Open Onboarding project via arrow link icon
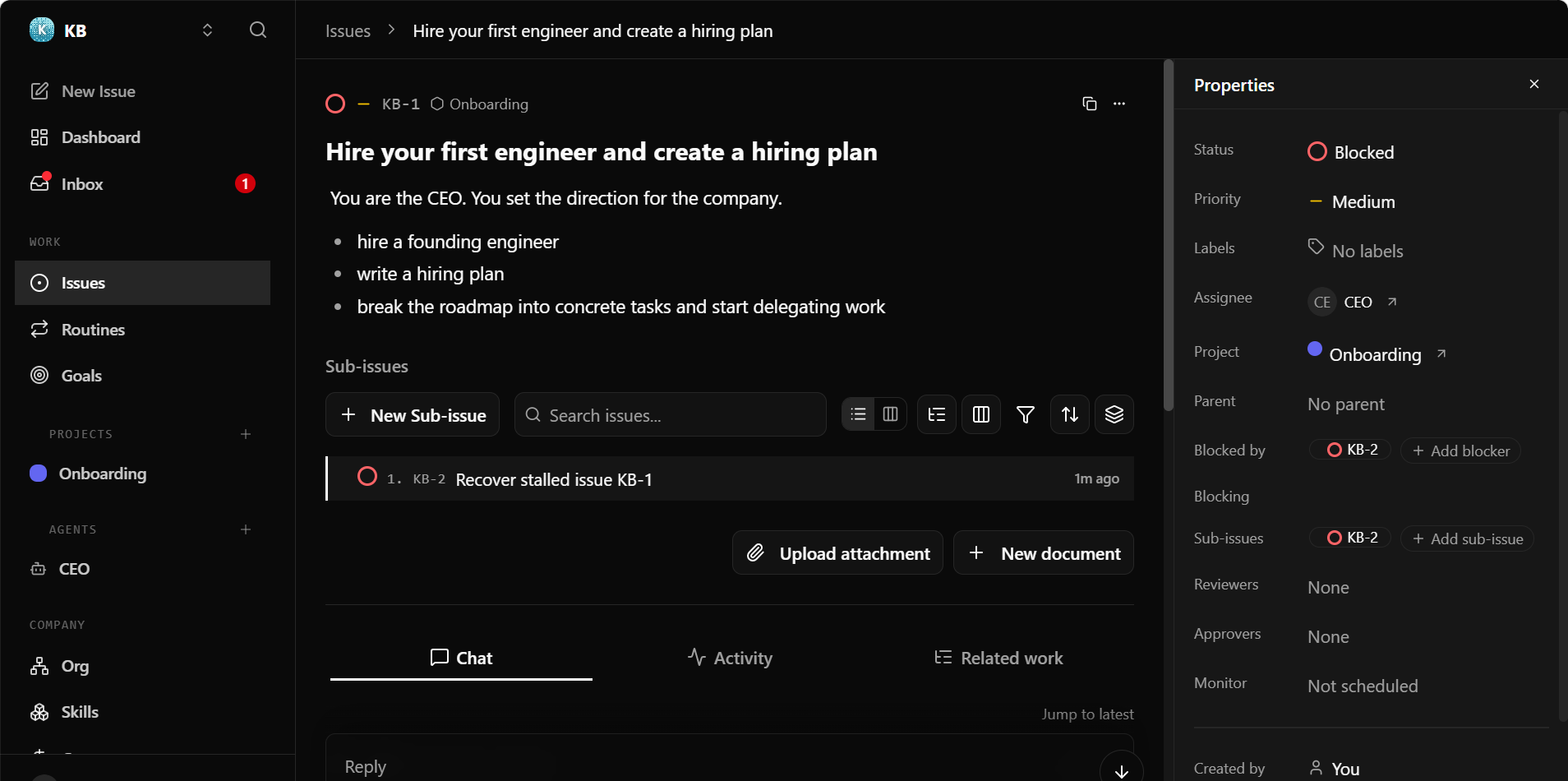This screenshot has width=1568, height=781. (1441, 354)
